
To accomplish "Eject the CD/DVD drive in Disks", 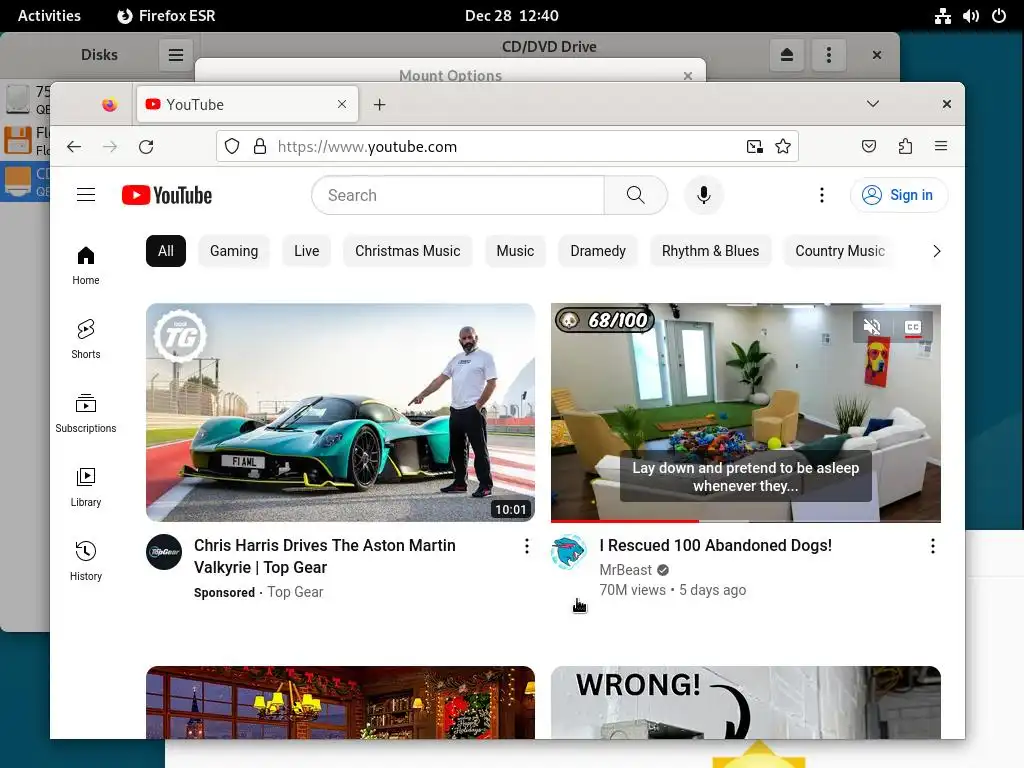I will (x=787, y=55).
